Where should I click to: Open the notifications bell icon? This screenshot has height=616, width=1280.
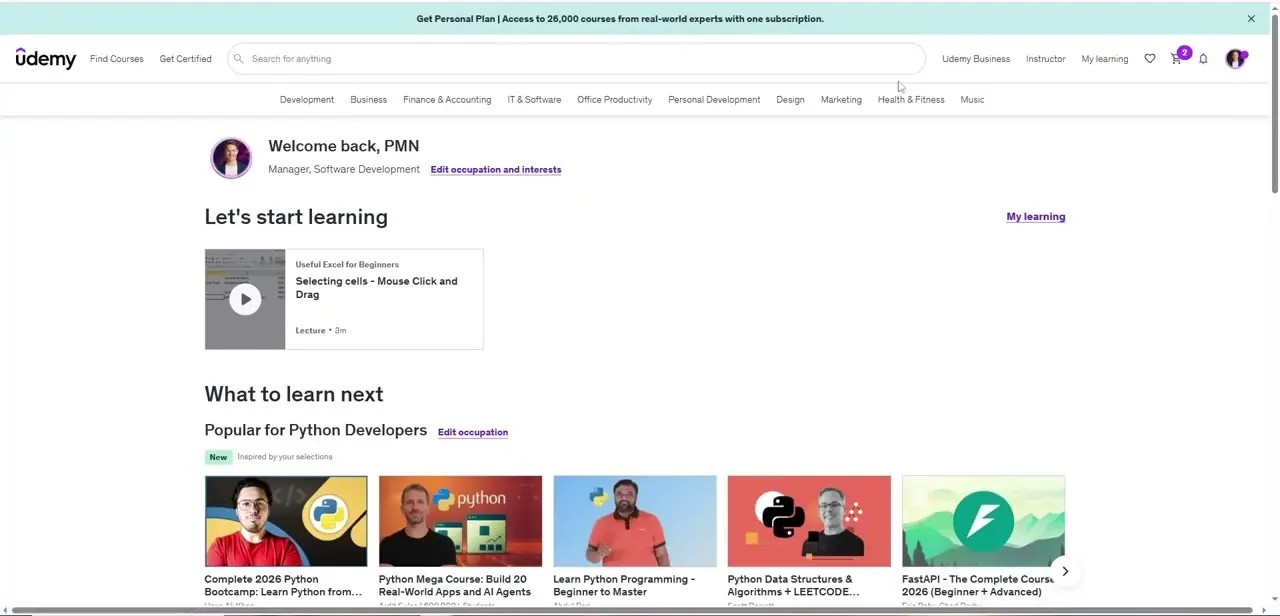tap(1204, 59)
